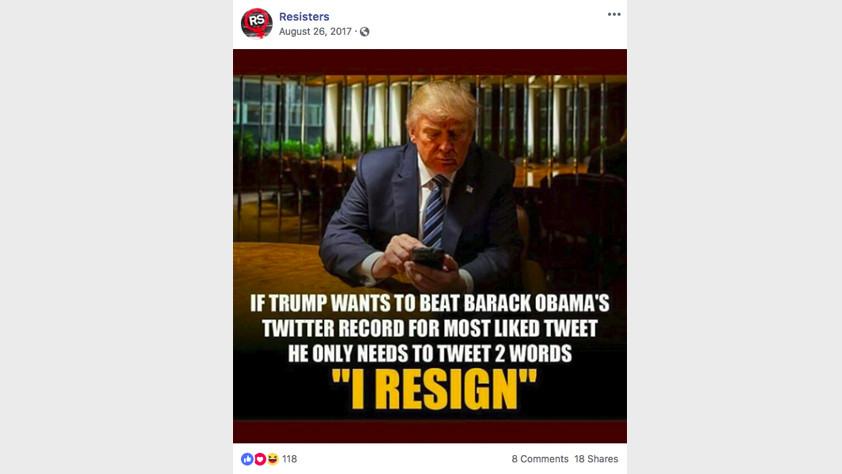Open the meme photo in the post
This screenshot has height=474, width=842.
(430, 246)
